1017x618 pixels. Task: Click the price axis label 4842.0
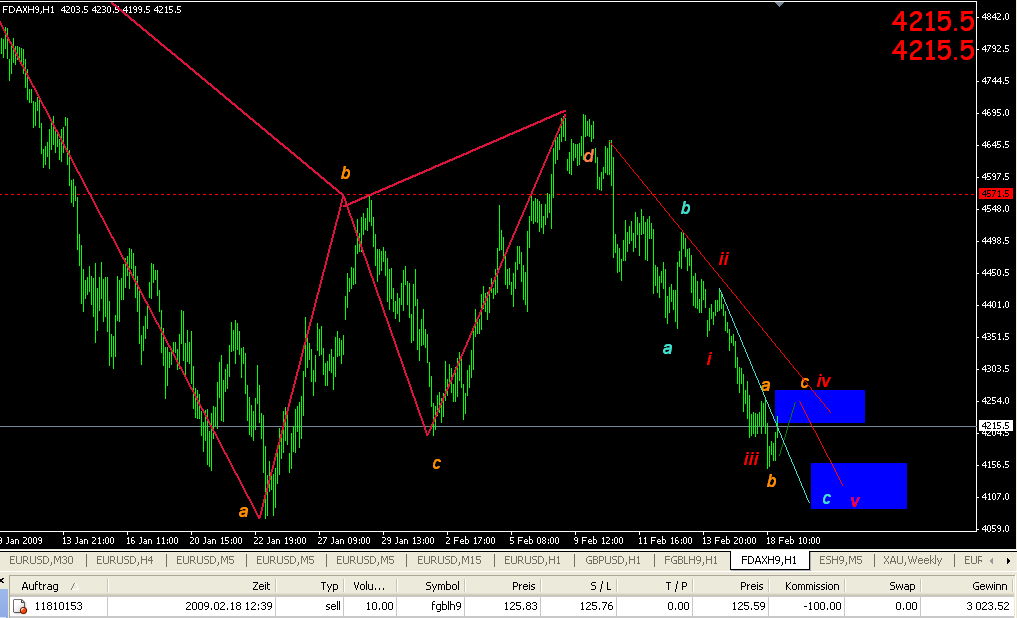click(x=996, y=17)
